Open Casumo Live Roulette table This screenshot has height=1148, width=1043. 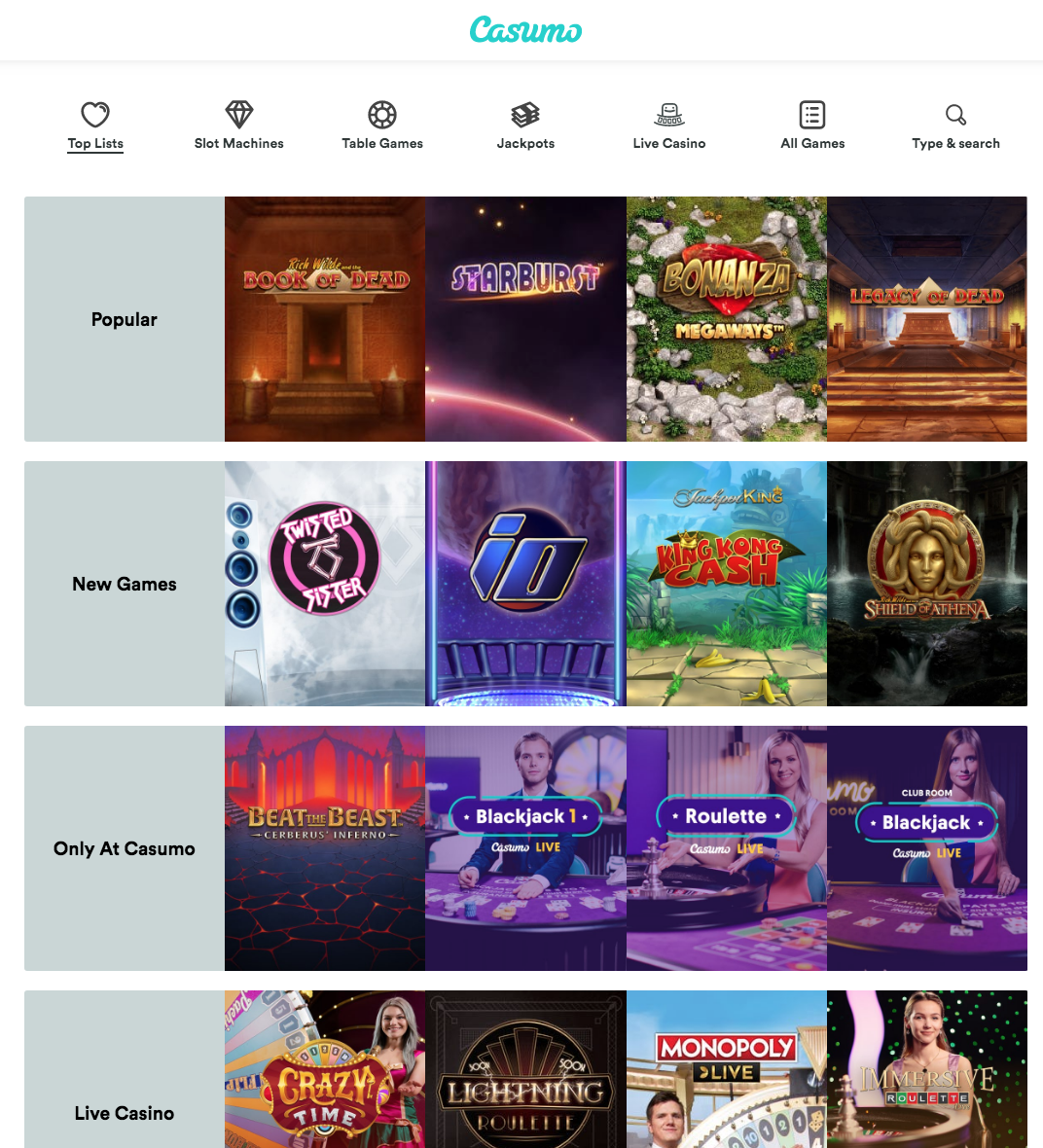pos(727,847)
